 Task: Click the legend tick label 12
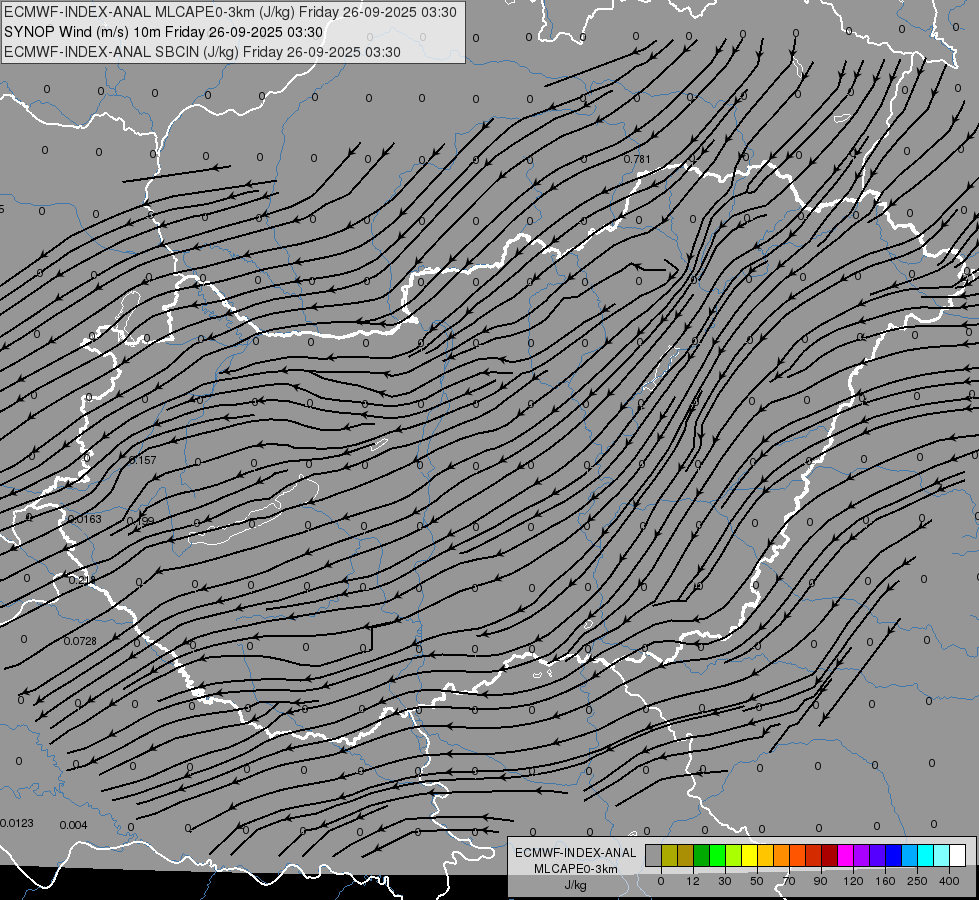(693, 881)
